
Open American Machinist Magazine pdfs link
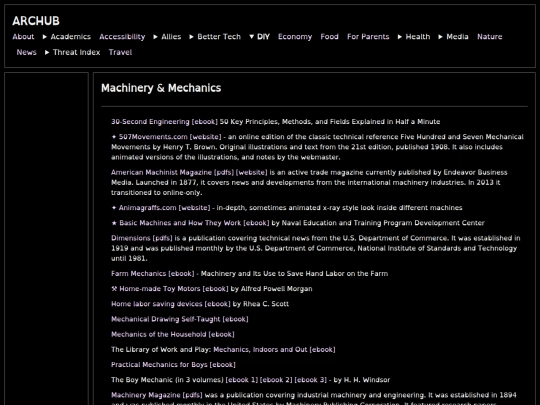(x=224, y=173)
